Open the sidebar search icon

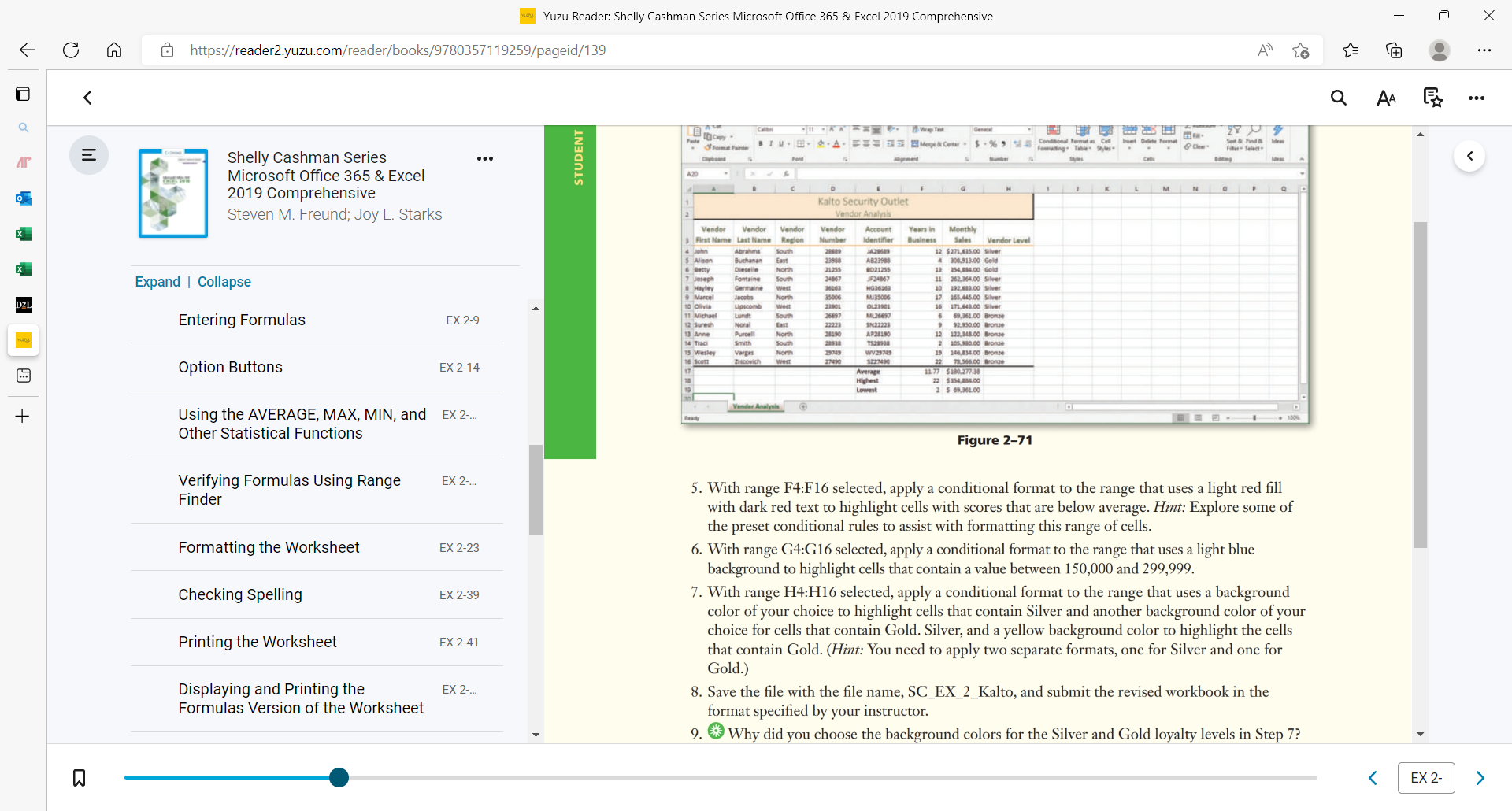click(x=24, y=128)
